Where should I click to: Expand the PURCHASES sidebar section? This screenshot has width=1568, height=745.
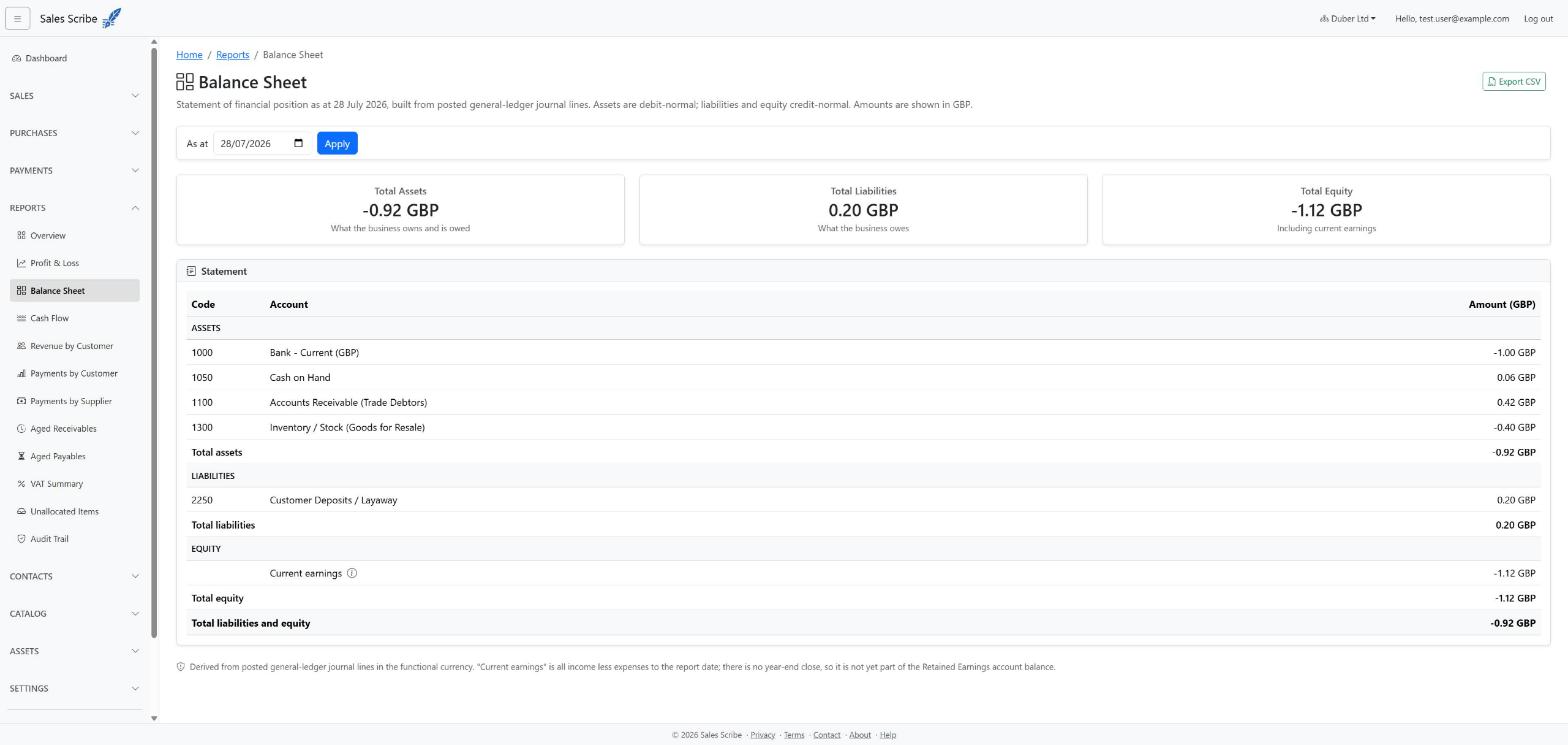pyautogui.click(x=74, y=133)
